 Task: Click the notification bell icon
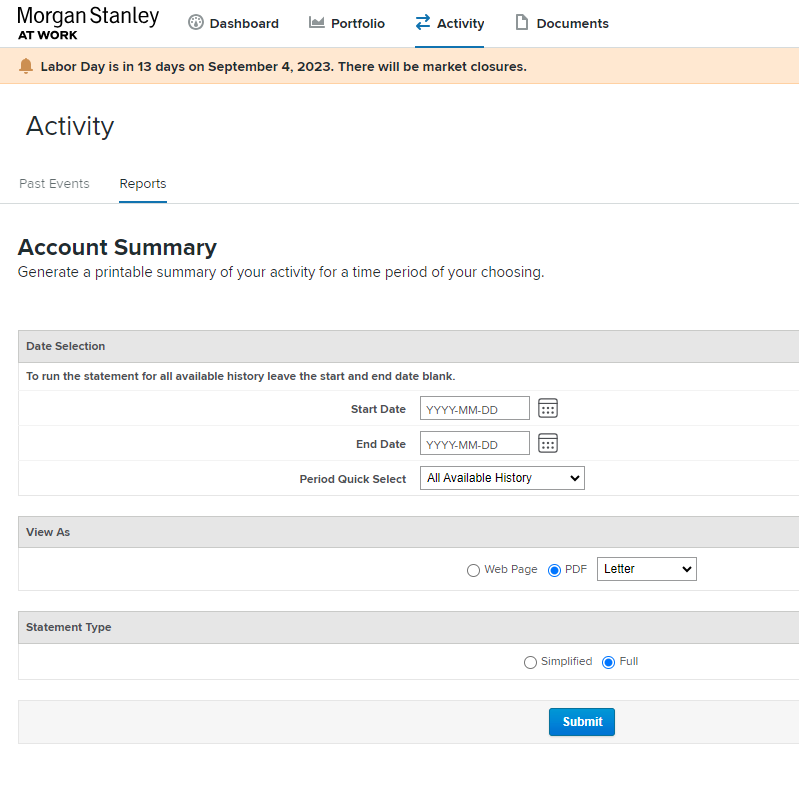click(x=26, y=67)
